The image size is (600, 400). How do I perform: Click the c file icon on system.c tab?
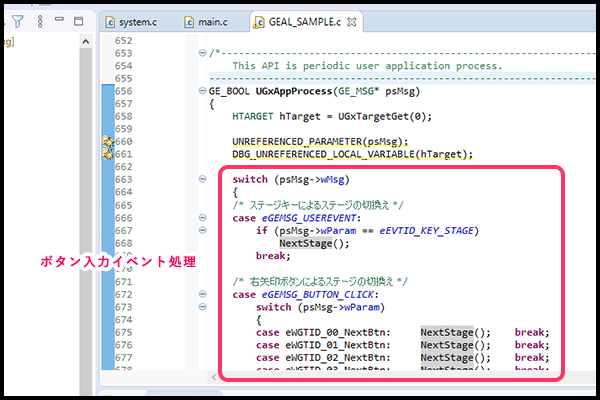point(110,23)
